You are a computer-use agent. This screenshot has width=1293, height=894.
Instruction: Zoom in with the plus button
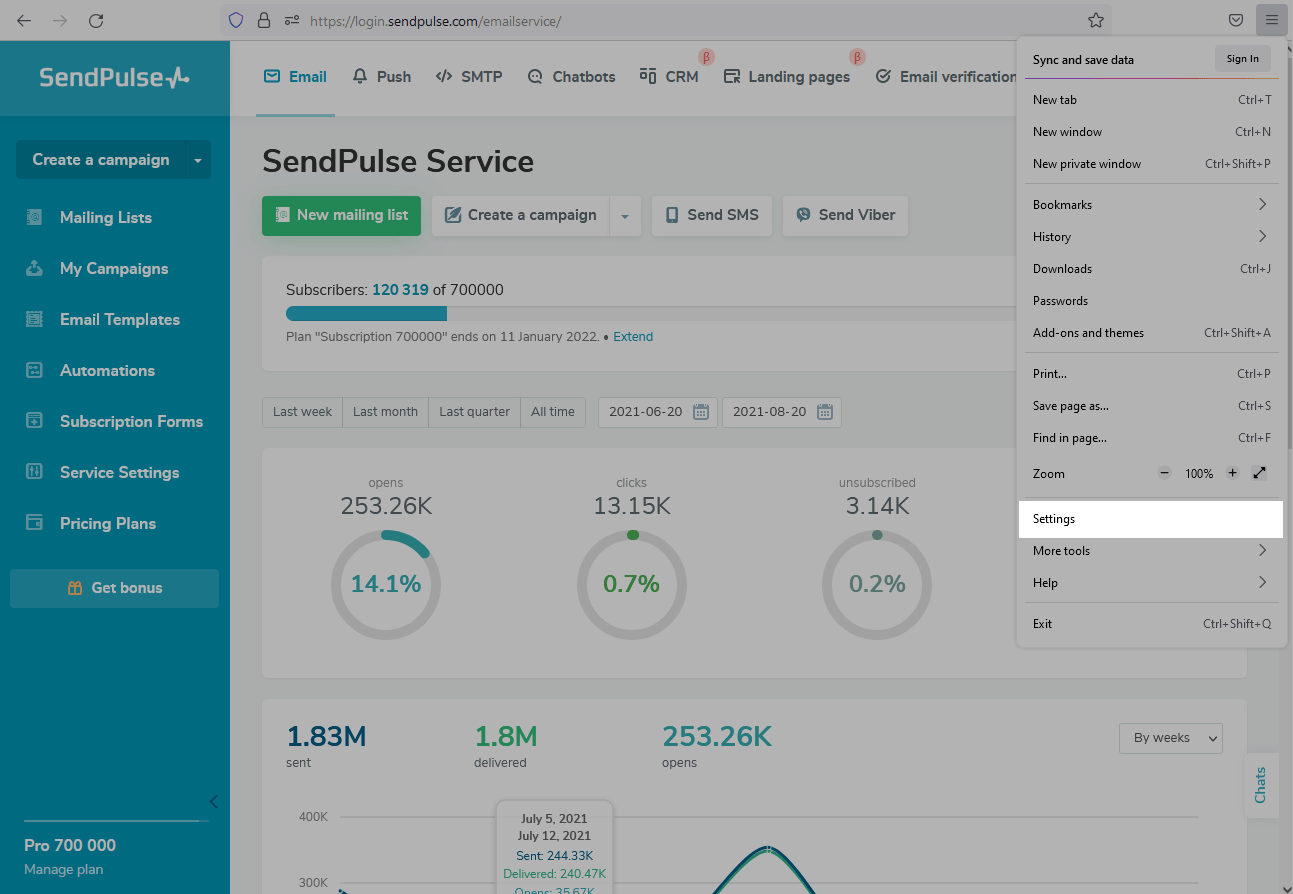click(x=1232, y=473)
